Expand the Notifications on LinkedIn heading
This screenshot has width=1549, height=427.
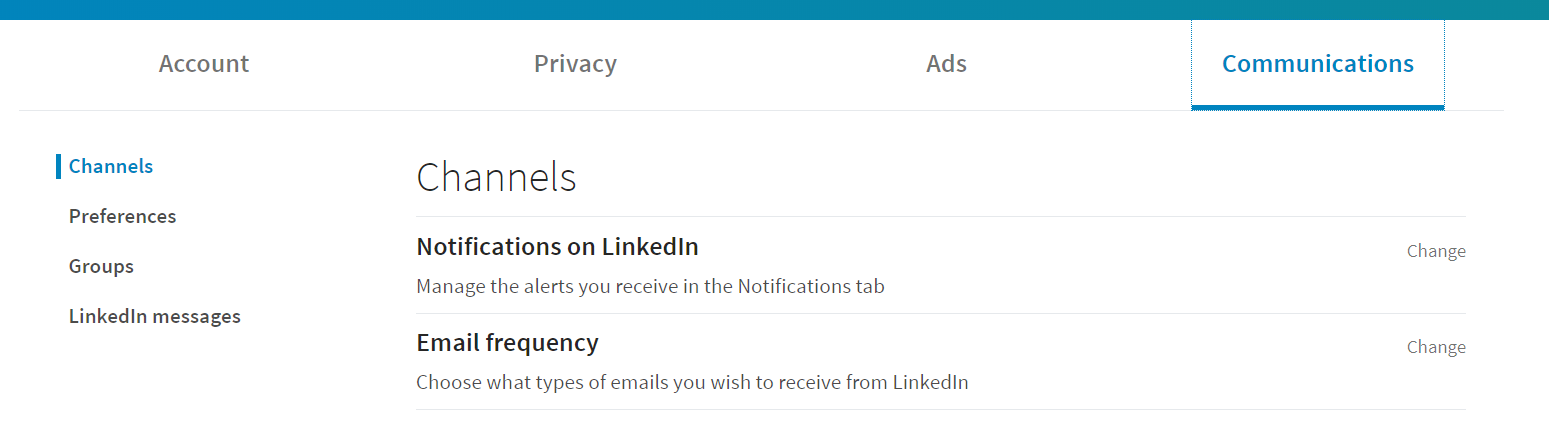[557, 246]
